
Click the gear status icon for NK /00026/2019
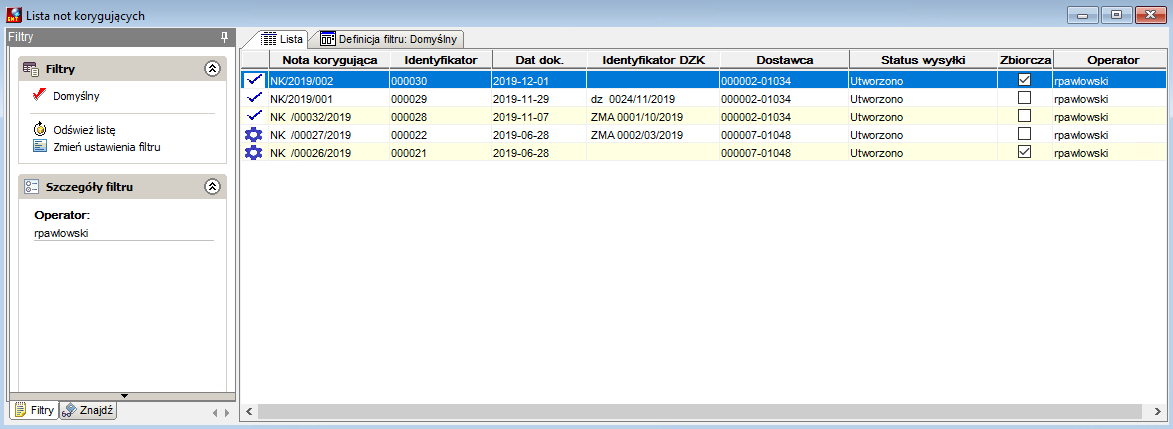click(x=254, y=152)
